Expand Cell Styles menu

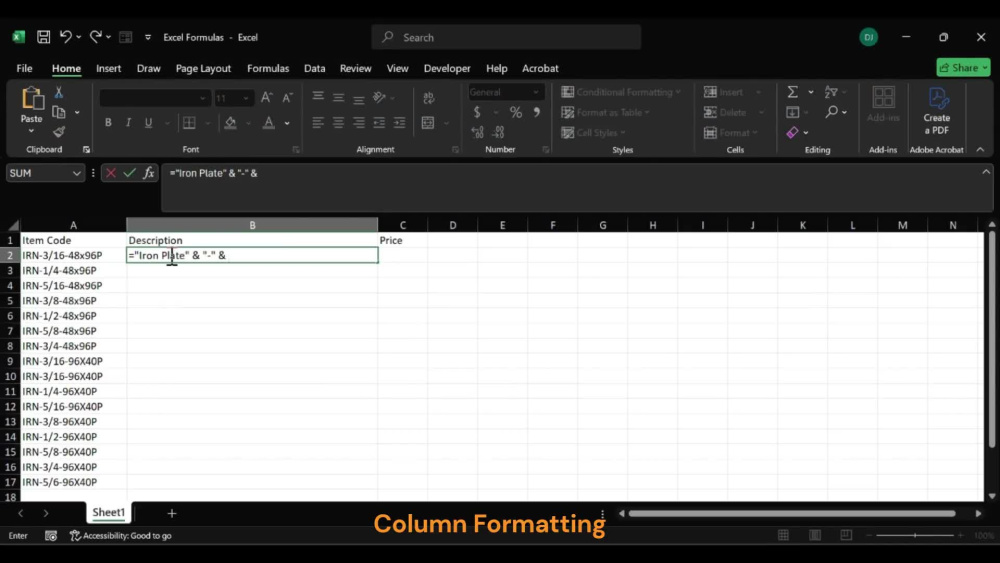pos(593,133)
